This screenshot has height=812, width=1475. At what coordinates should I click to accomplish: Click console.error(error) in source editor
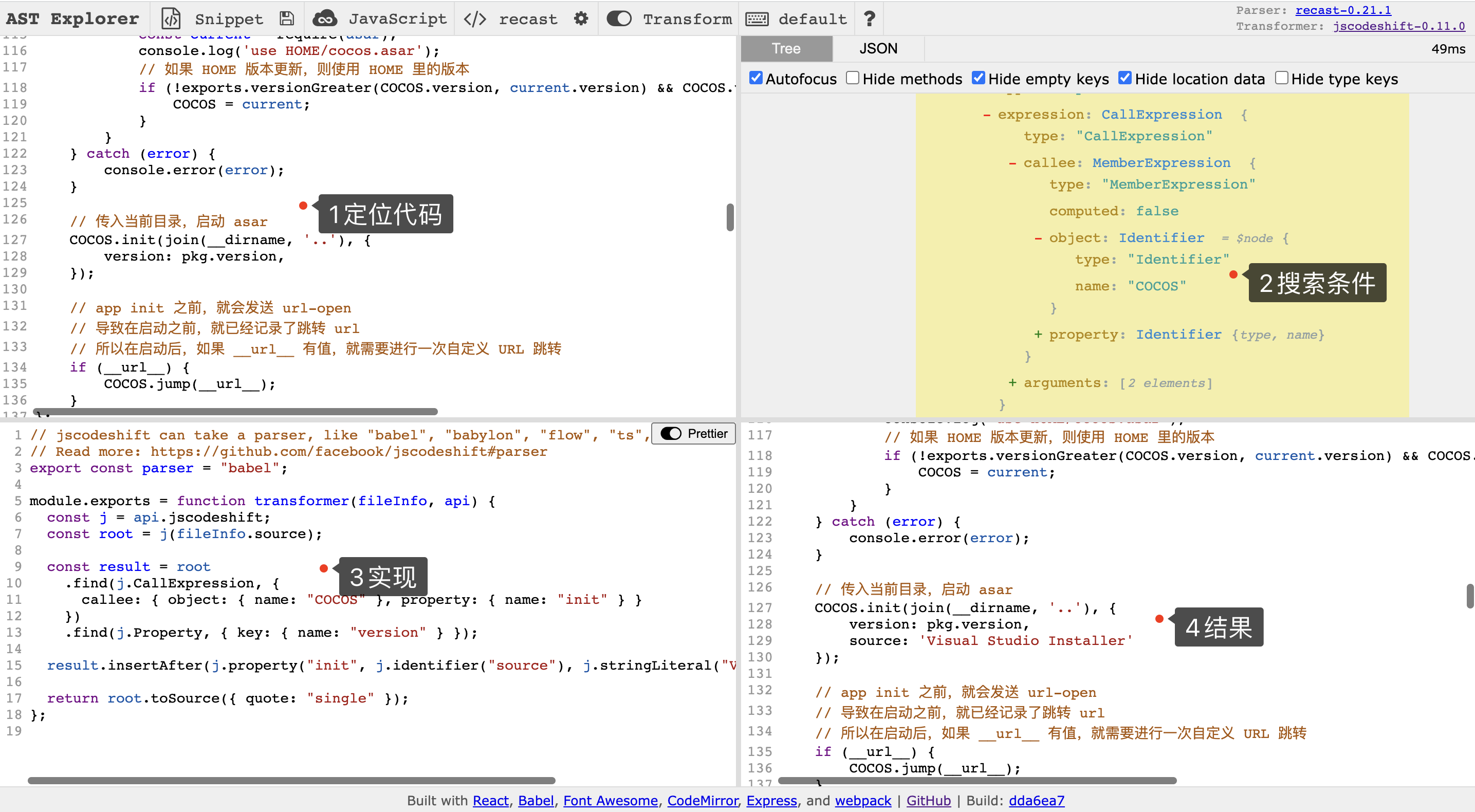point(194,170)
